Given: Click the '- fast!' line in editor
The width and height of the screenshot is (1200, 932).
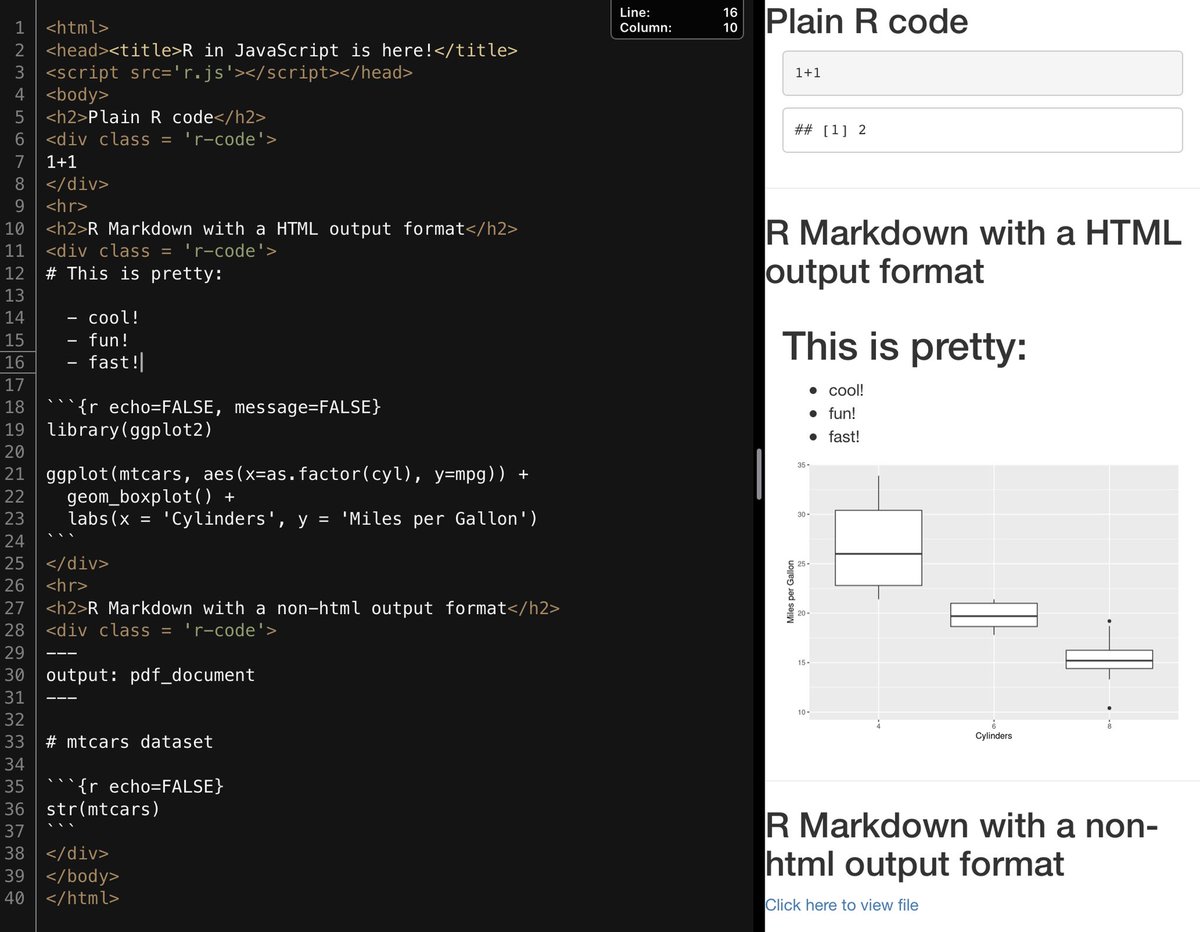Looking at the screenshot, I should point(103,362).
